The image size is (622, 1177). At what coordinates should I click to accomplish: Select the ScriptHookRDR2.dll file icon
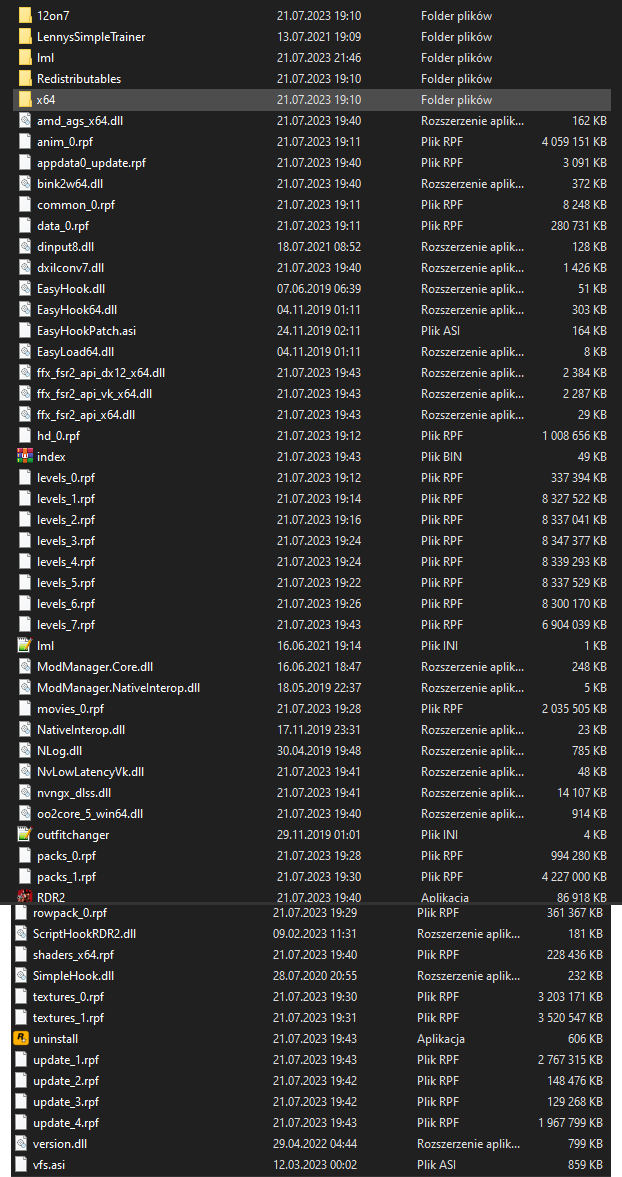(21, 933)
